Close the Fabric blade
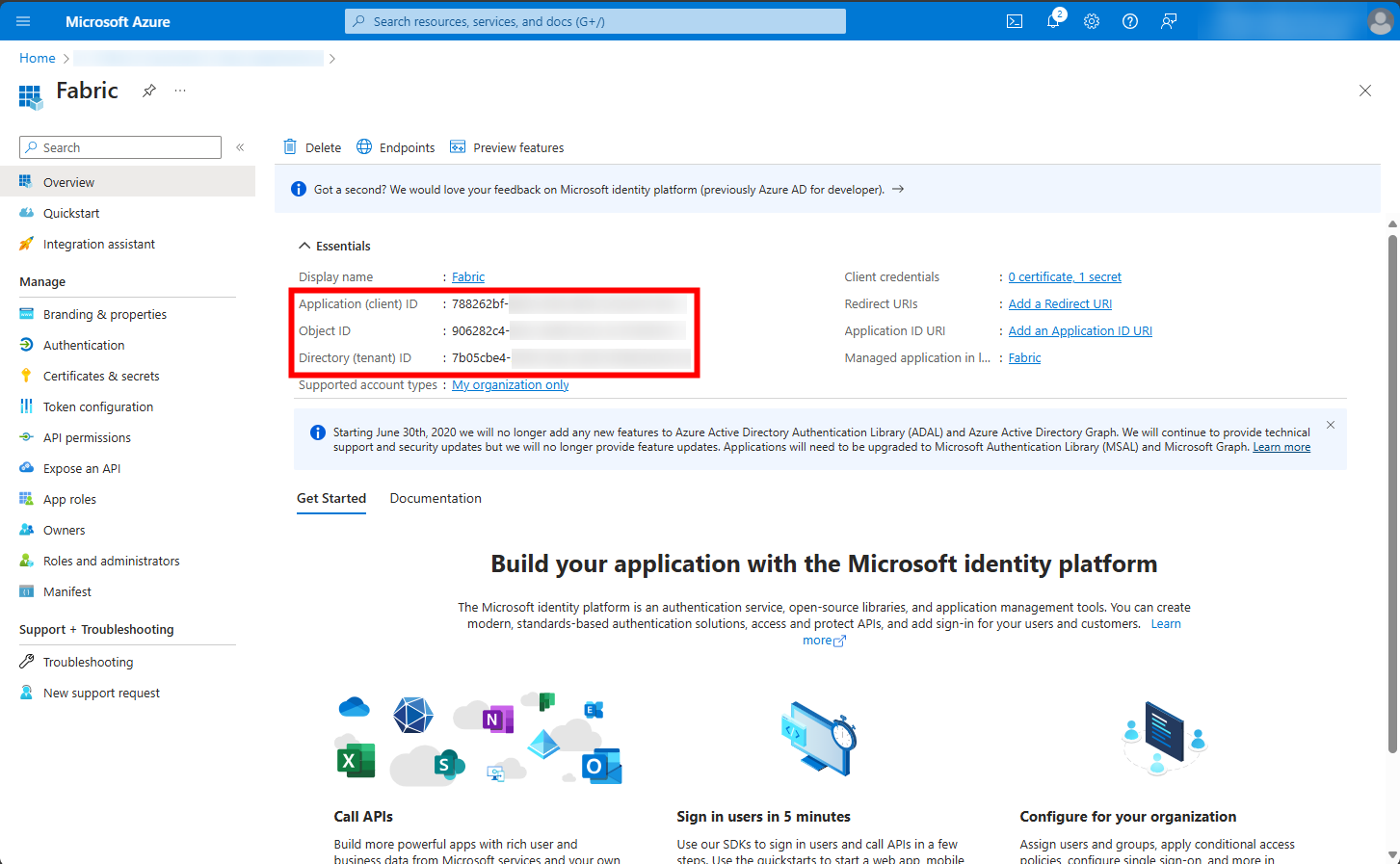 [x=1365, y=91]
